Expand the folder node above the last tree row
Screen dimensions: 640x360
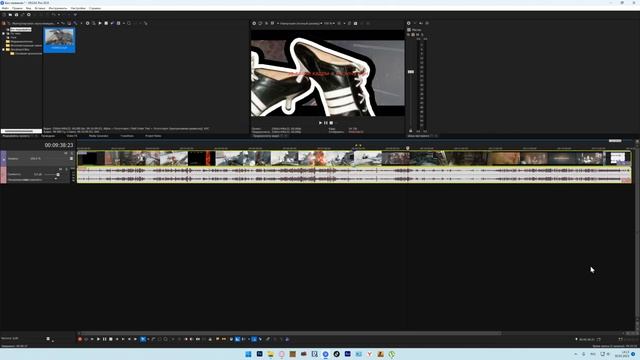[4, 49]
